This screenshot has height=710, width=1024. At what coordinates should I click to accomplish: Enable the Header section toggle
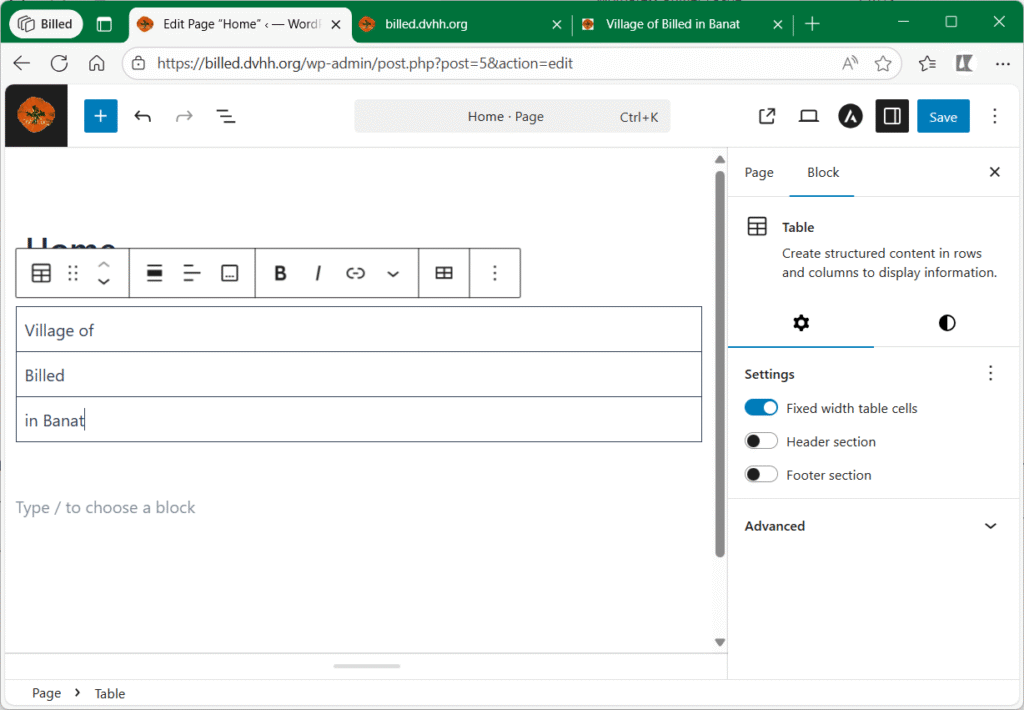[x=761, y=442]
